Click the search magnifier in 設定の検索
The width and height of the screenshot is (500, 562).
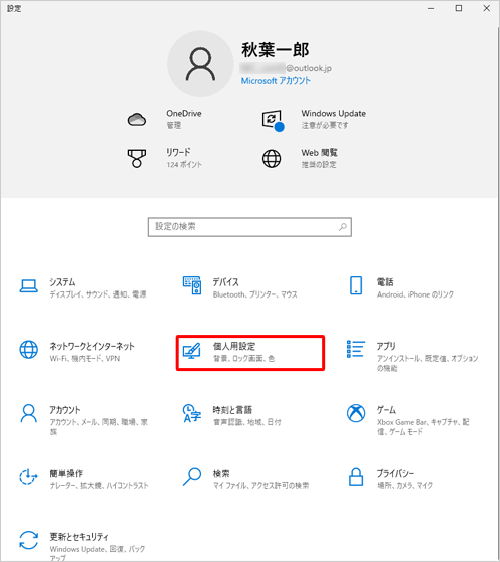tap(343, 227)
